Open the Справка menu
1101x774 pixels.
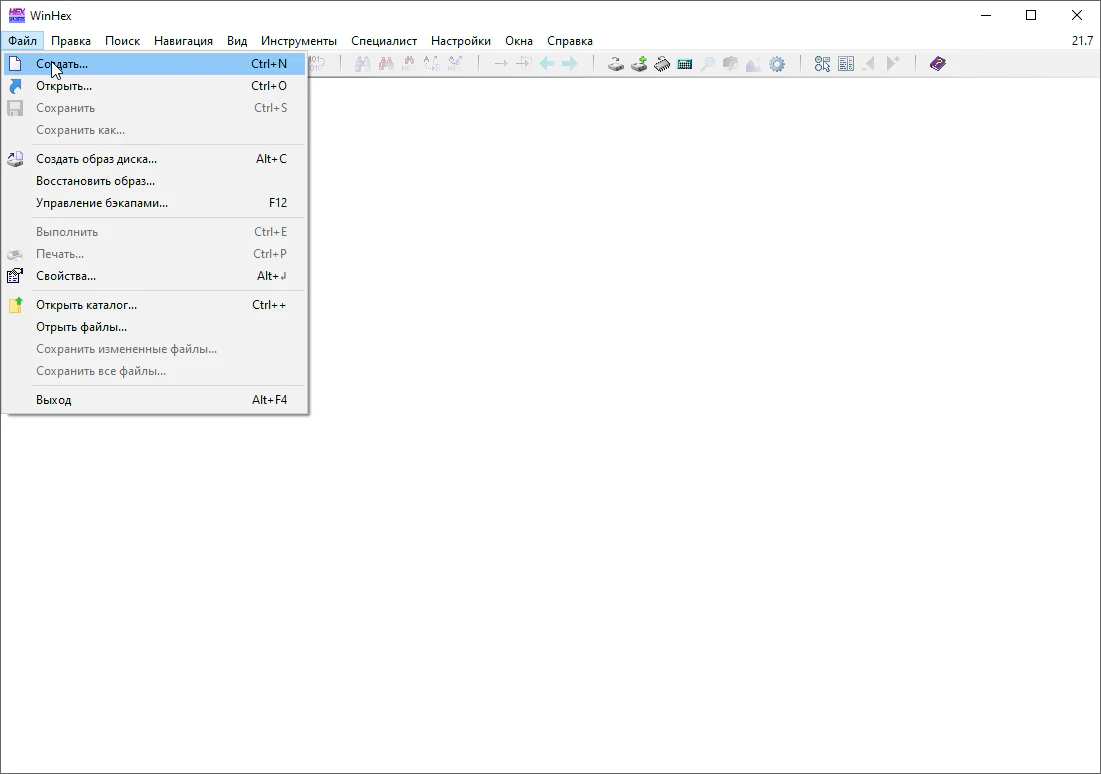coord(569,41)
